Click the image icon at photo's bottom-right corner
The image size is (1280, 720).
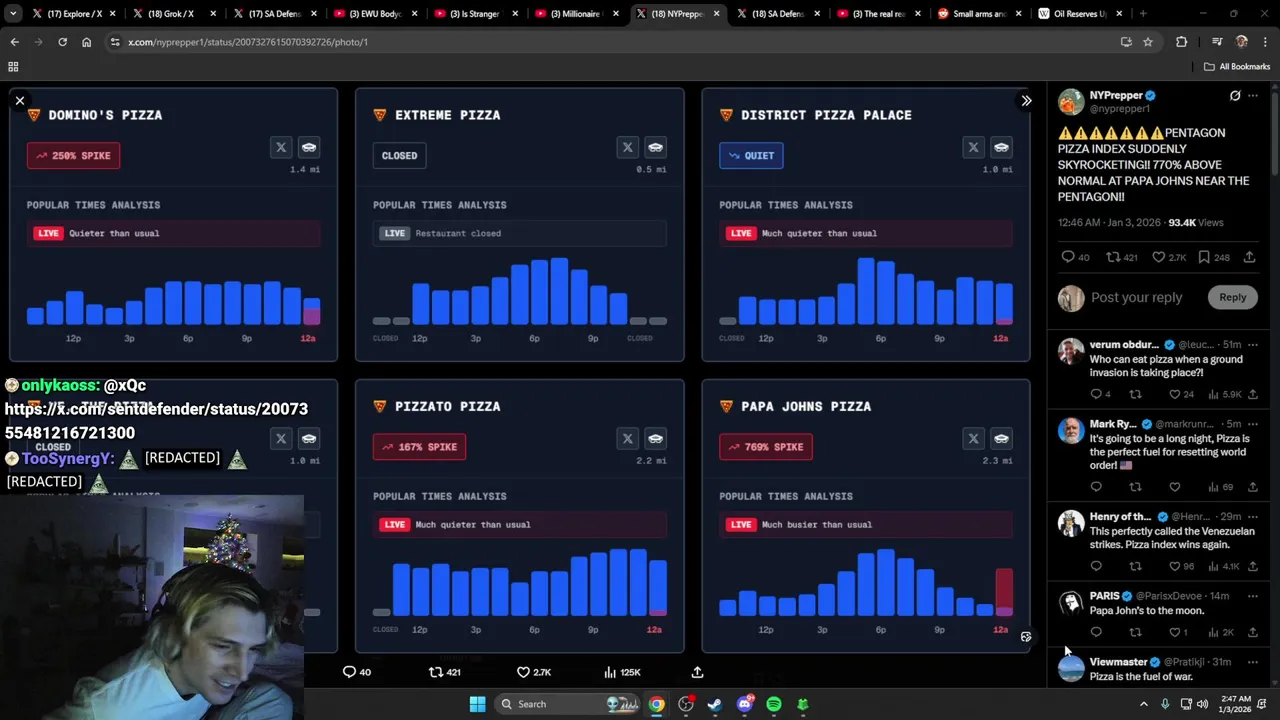(x=1026, y=637)
